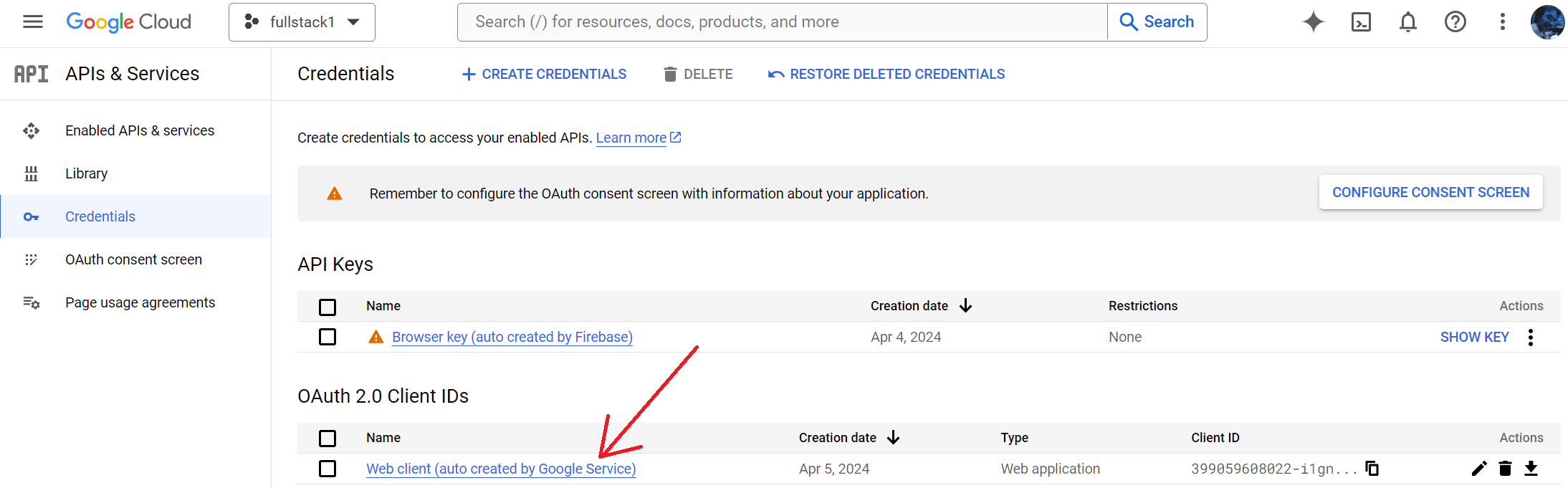Click the warning triangle in consent banner
Viewport: 1568px width, 488px height.
coord(335,193)
